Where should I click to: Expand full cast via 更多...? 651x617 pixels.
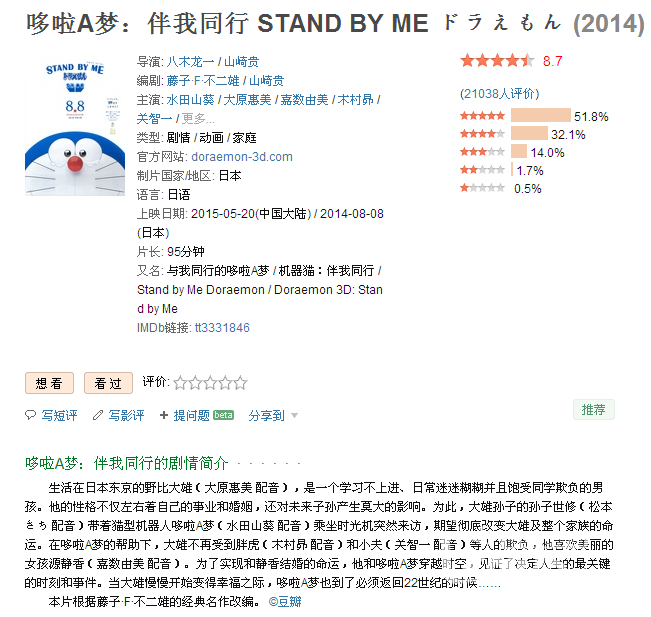pos(198,119)
